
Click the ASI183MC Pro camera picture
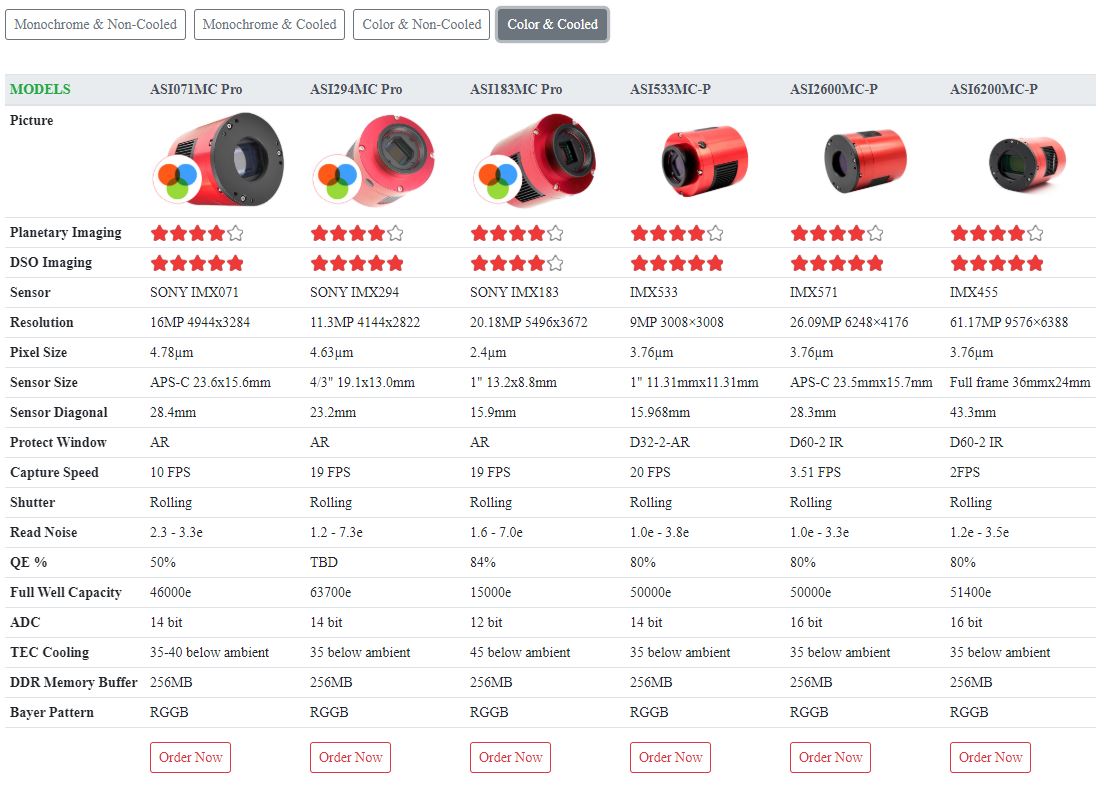coord(535,160)
